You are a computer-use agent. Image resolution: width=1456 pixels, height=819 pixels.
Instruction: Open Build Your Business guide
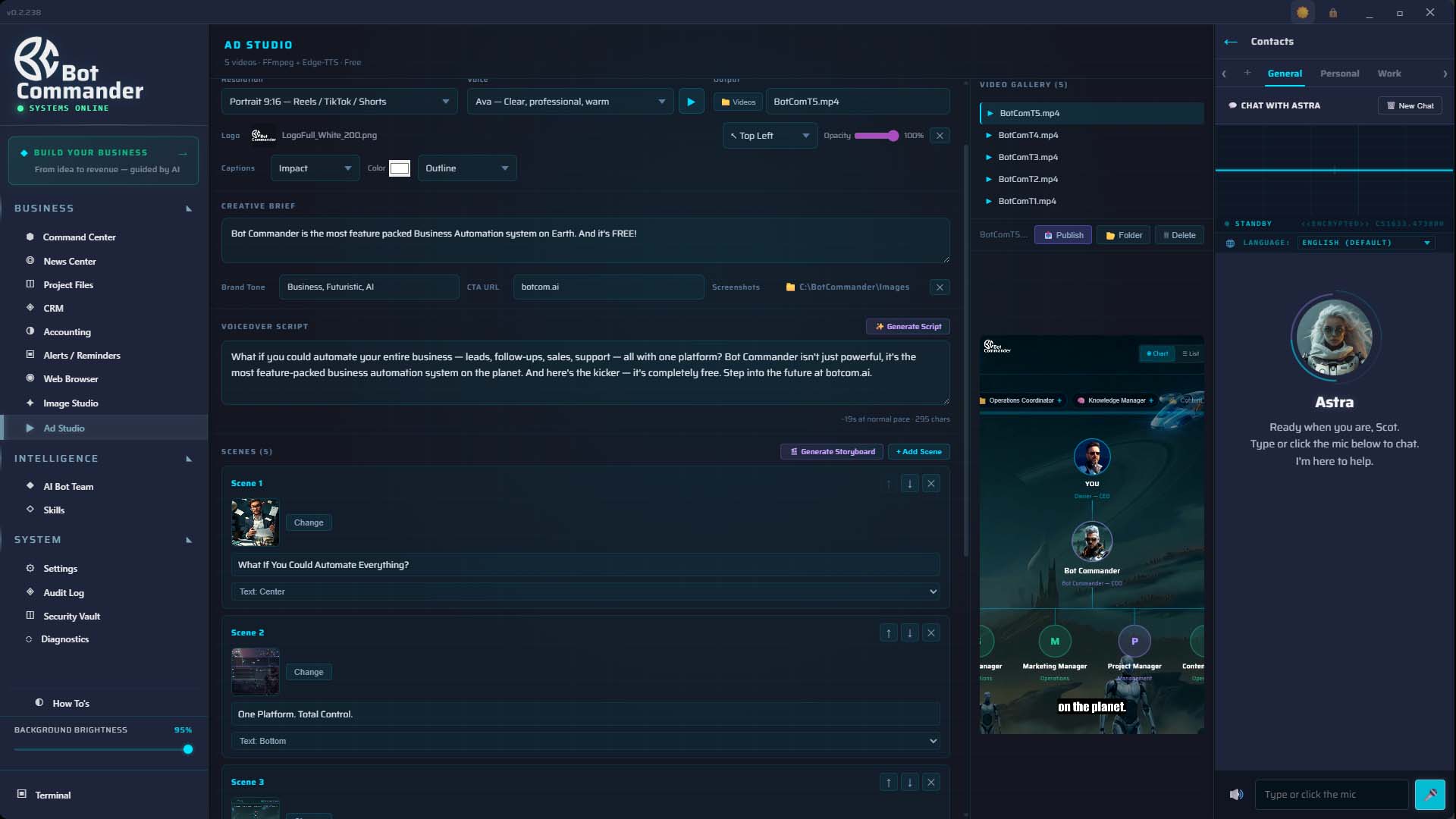point(103,161)
